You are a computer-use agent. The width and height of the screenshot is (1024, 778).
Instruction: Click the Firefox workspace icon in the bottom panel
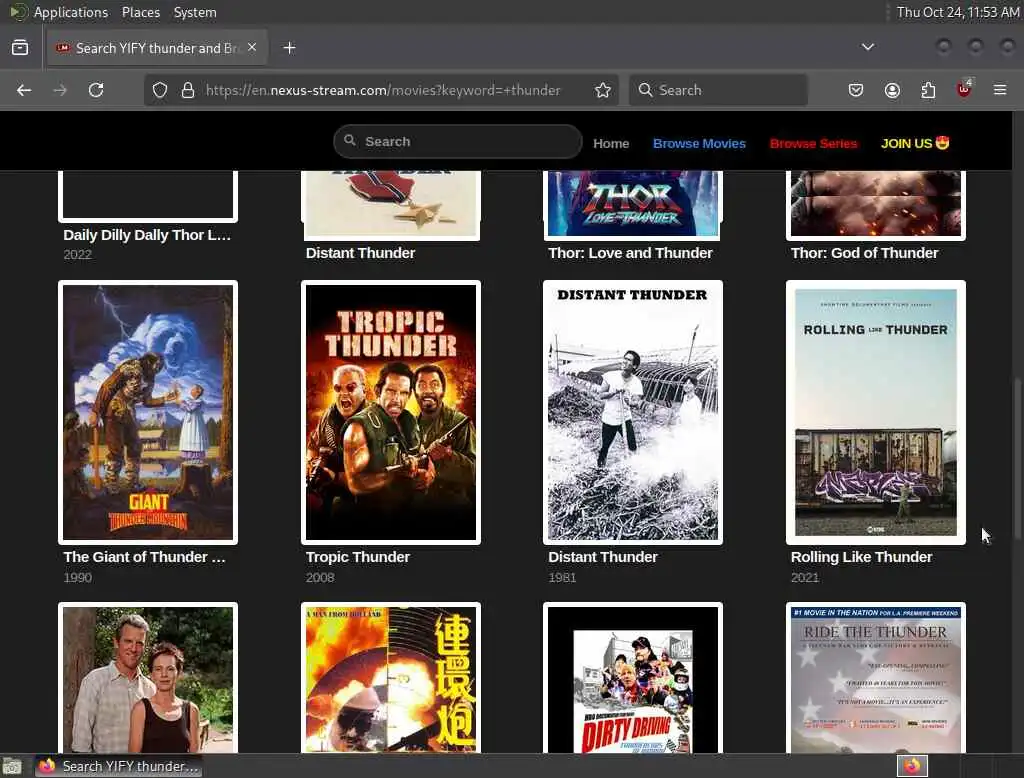pos(912,766)
